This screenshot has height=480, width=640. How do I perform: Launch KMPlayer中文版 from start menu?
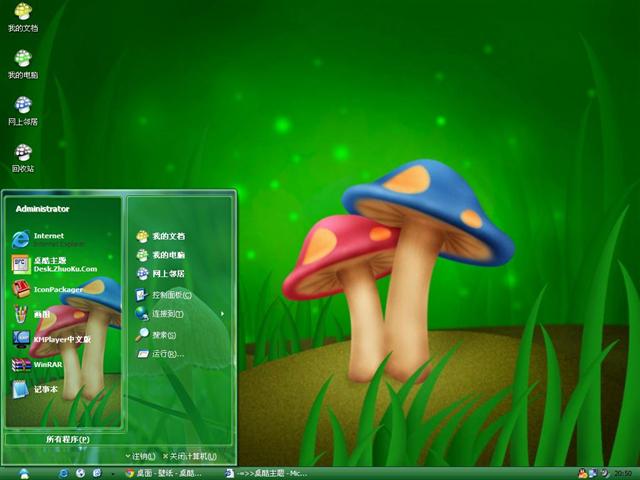tap(51, 339)
